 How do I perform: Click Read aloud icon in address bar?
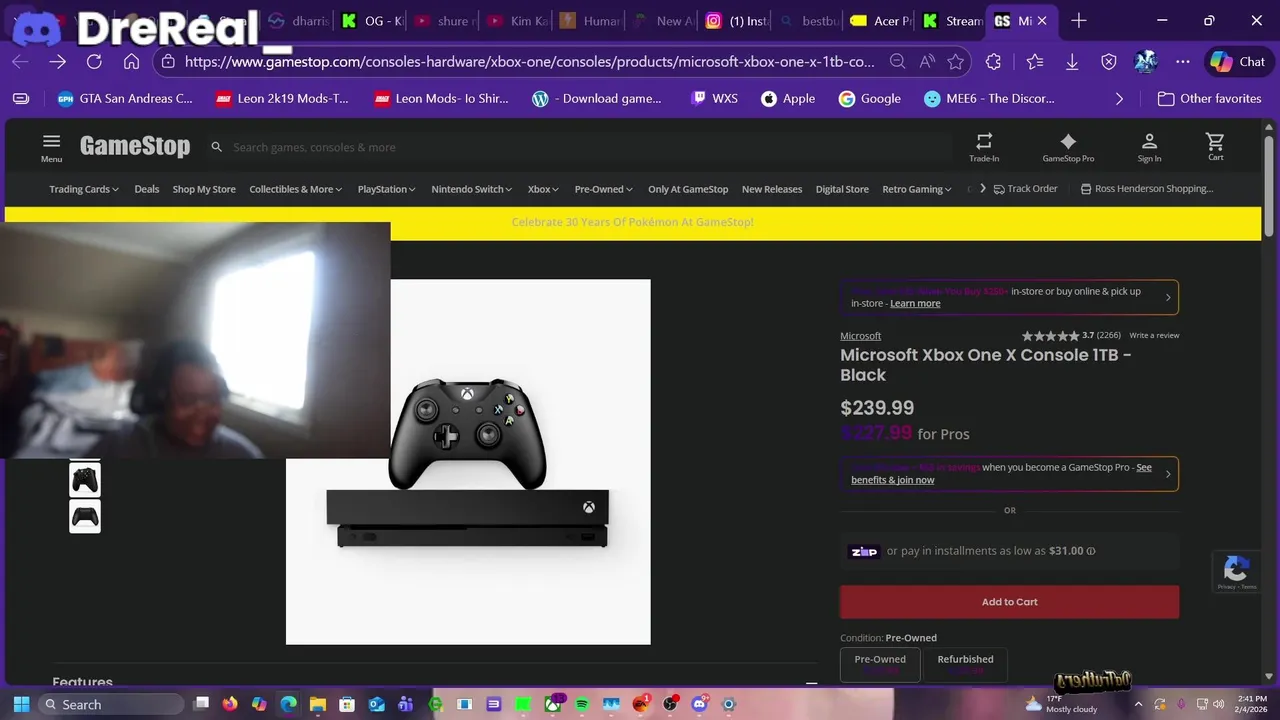pos(927,62)
